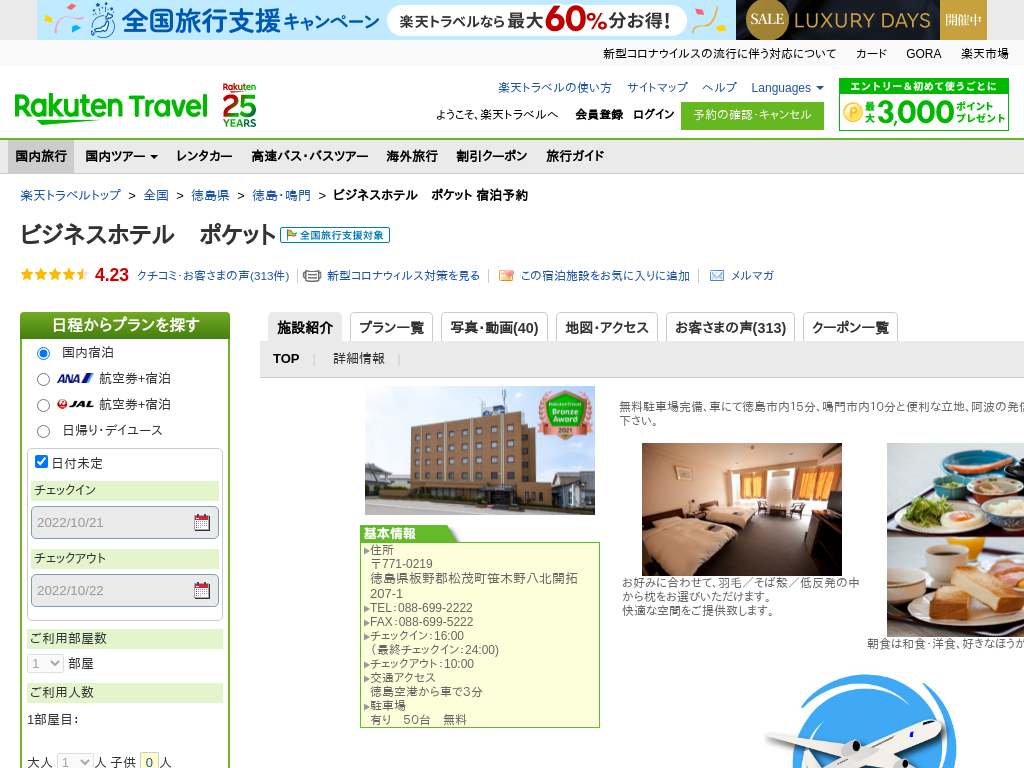Open the 地図・アクセス tab

607,327
